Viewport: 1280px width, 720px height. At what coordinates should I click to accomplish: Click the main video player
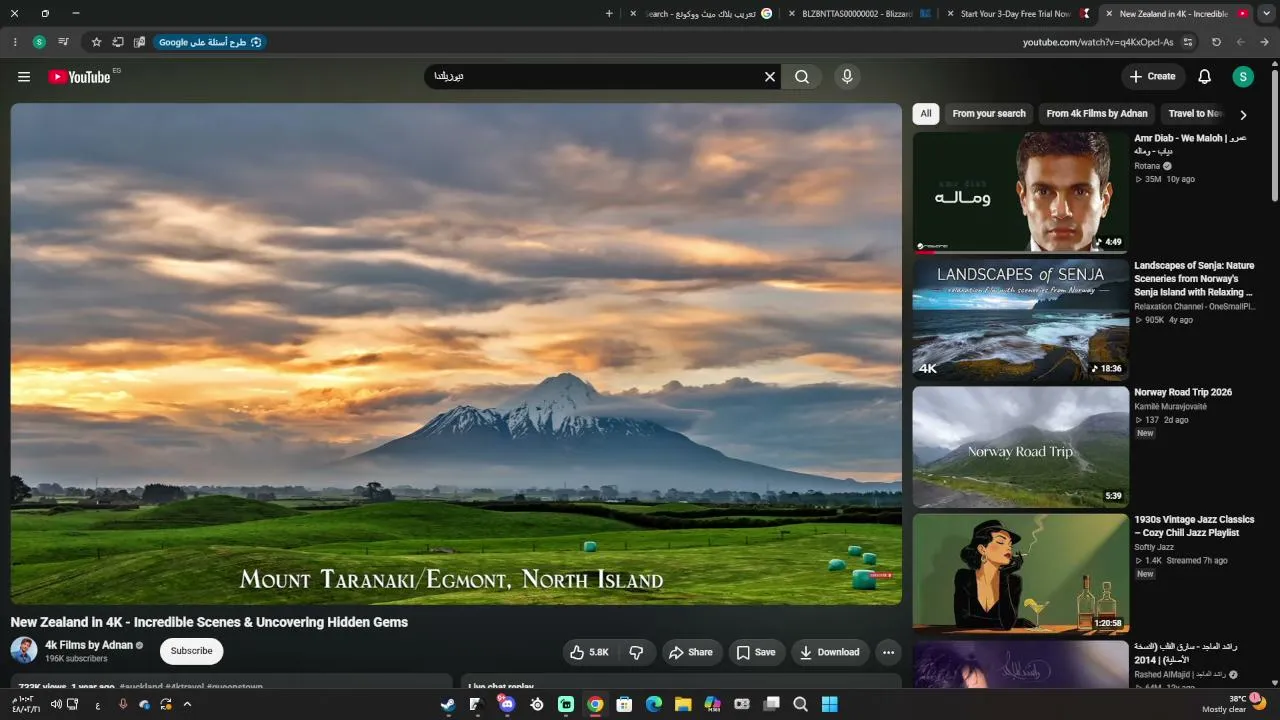456,354
